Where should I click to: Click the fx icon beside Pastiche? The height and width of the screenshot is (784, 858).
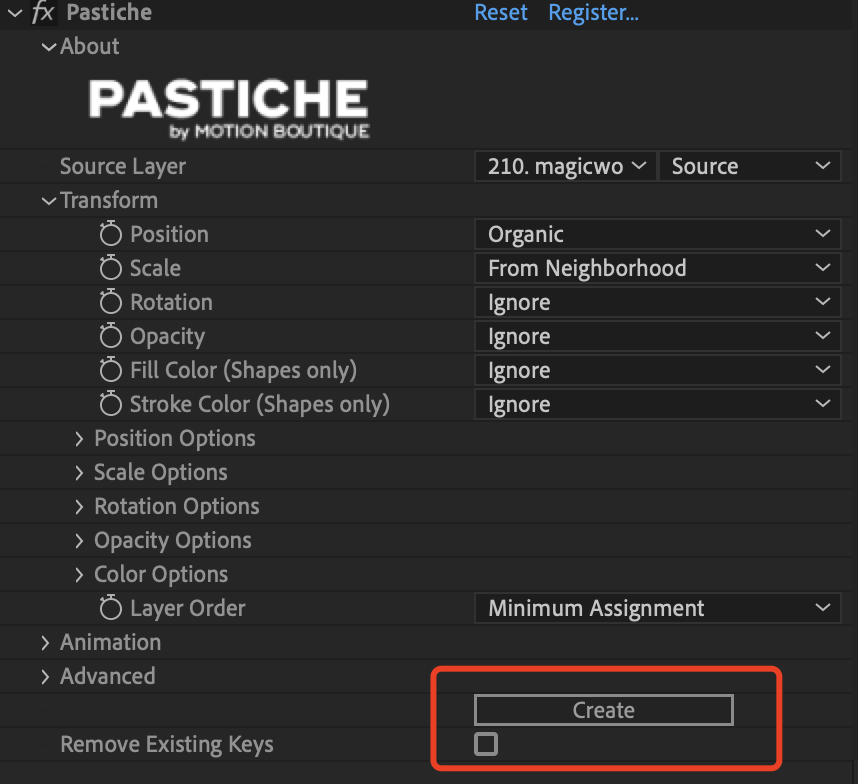[42, 13]
